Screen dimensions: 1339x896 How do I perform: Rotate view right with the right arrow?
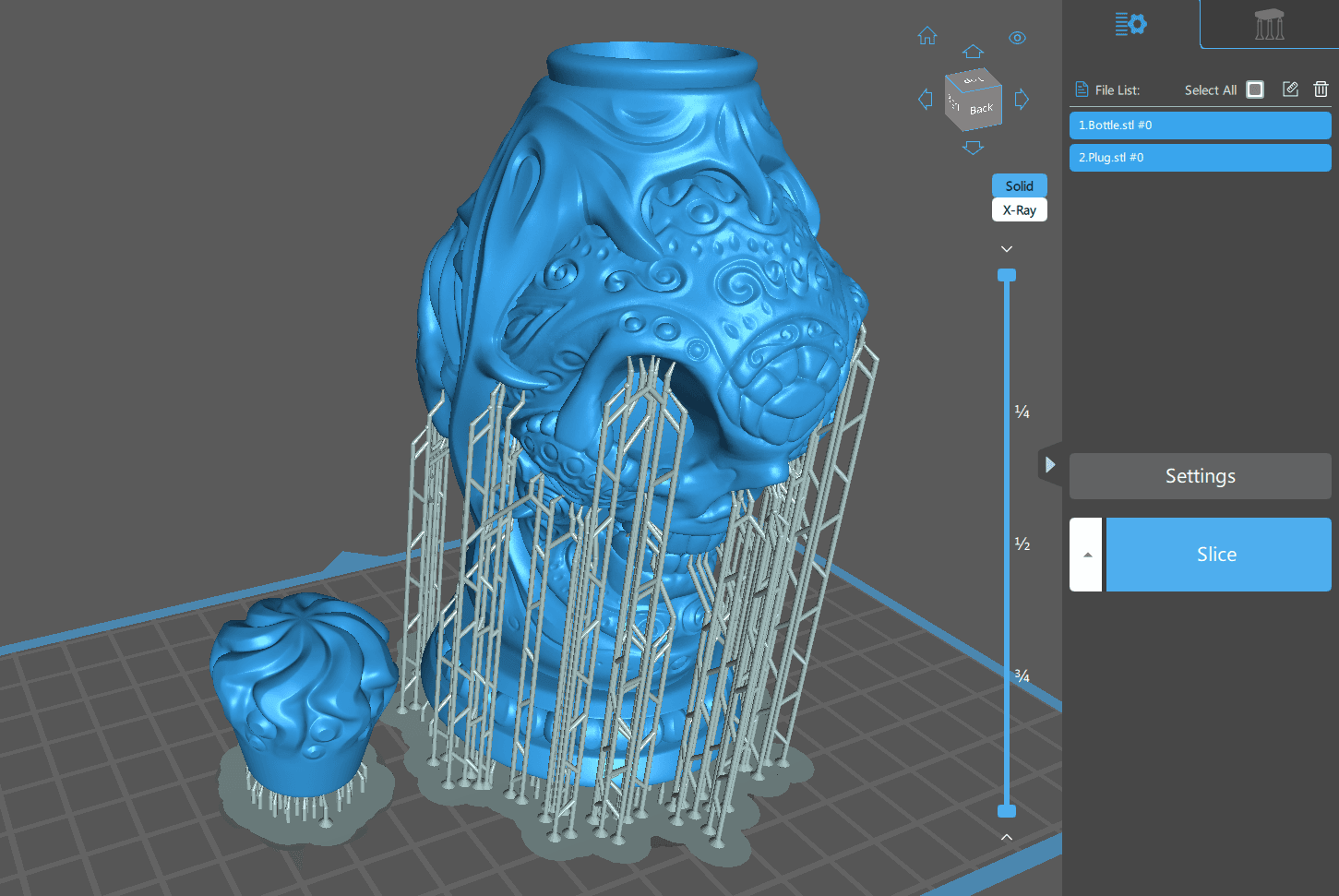[1022, 99]
